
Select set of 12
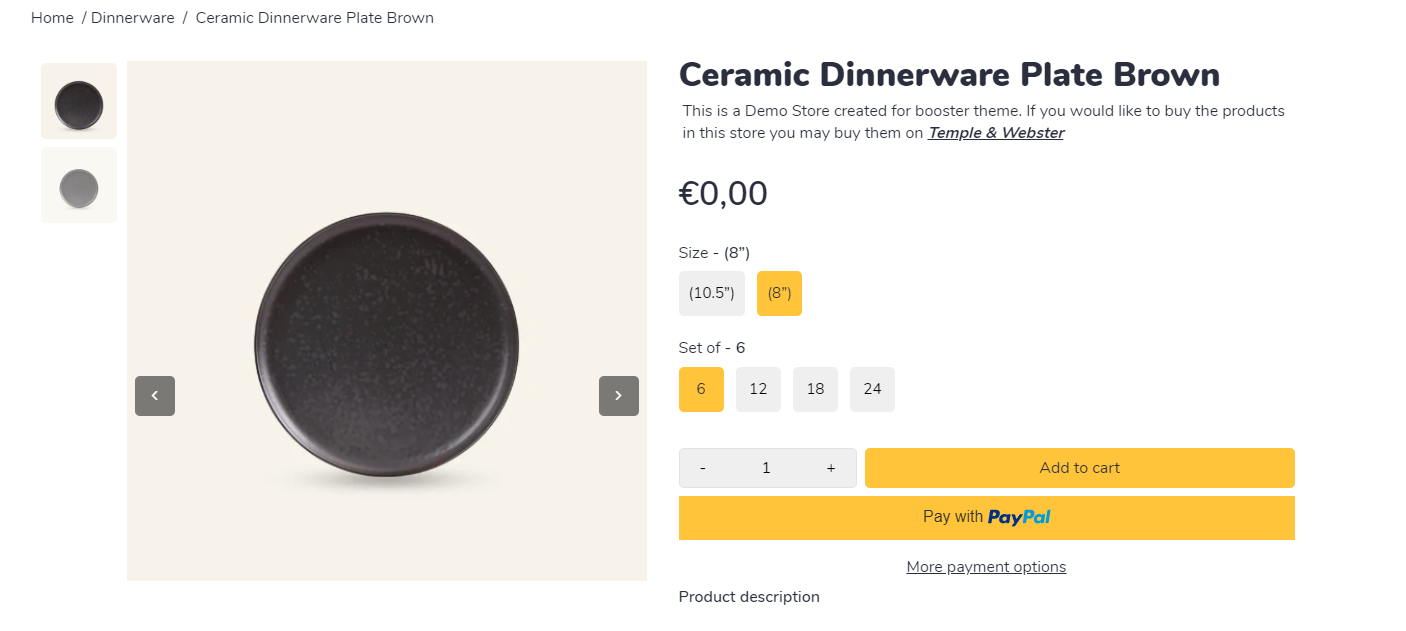coord(758,389)
